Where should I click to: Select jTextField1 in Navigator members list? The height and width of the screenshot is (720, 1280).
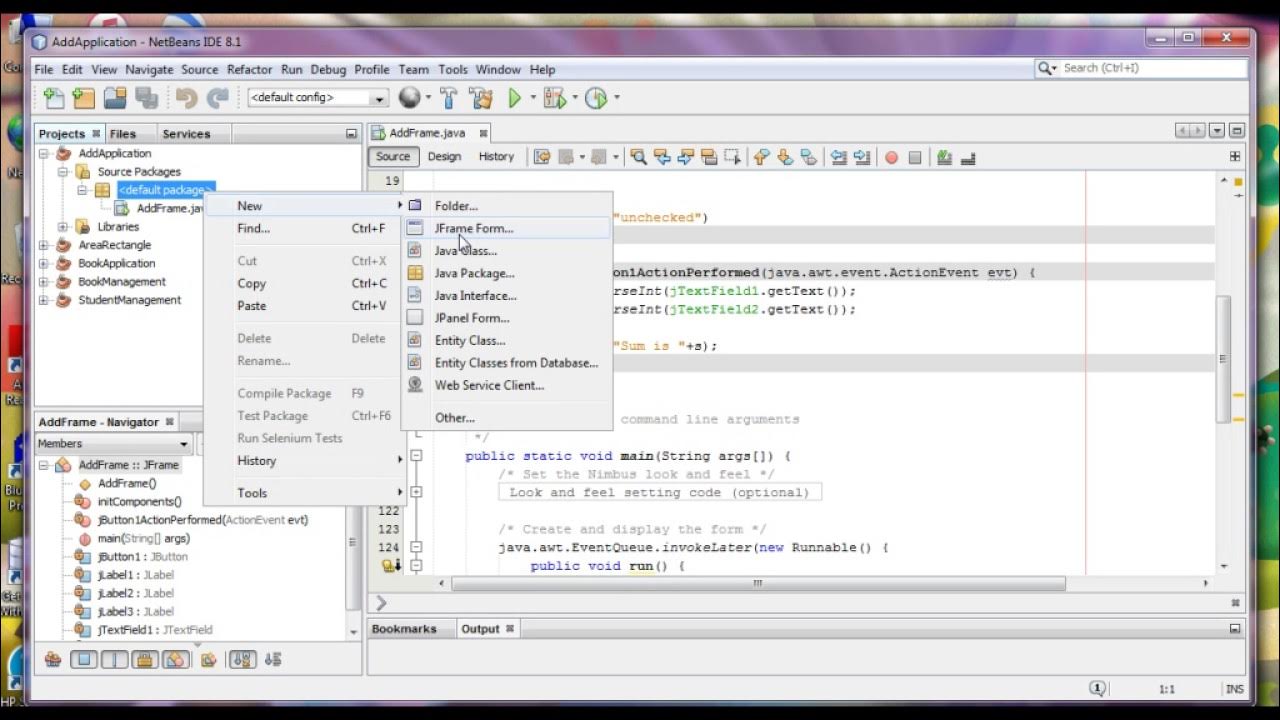155,630
